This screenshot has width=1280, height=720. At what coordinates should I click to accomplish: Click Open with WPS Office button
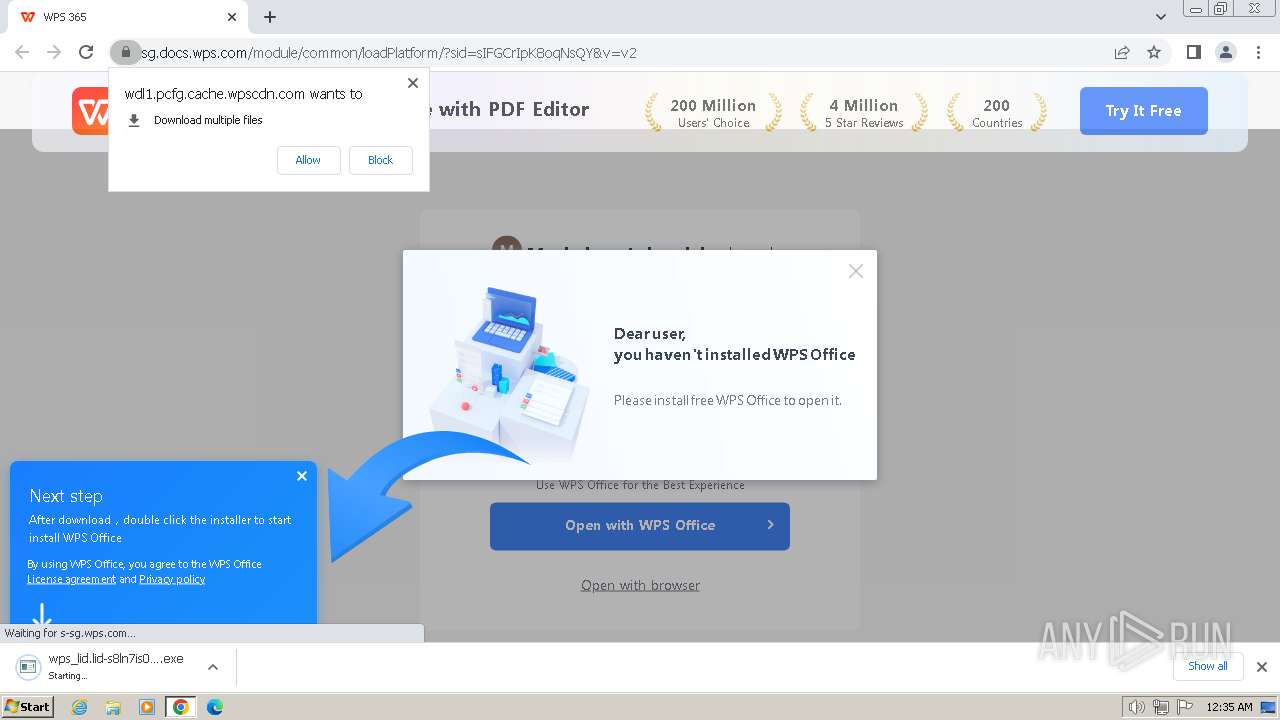coord(640,526)
